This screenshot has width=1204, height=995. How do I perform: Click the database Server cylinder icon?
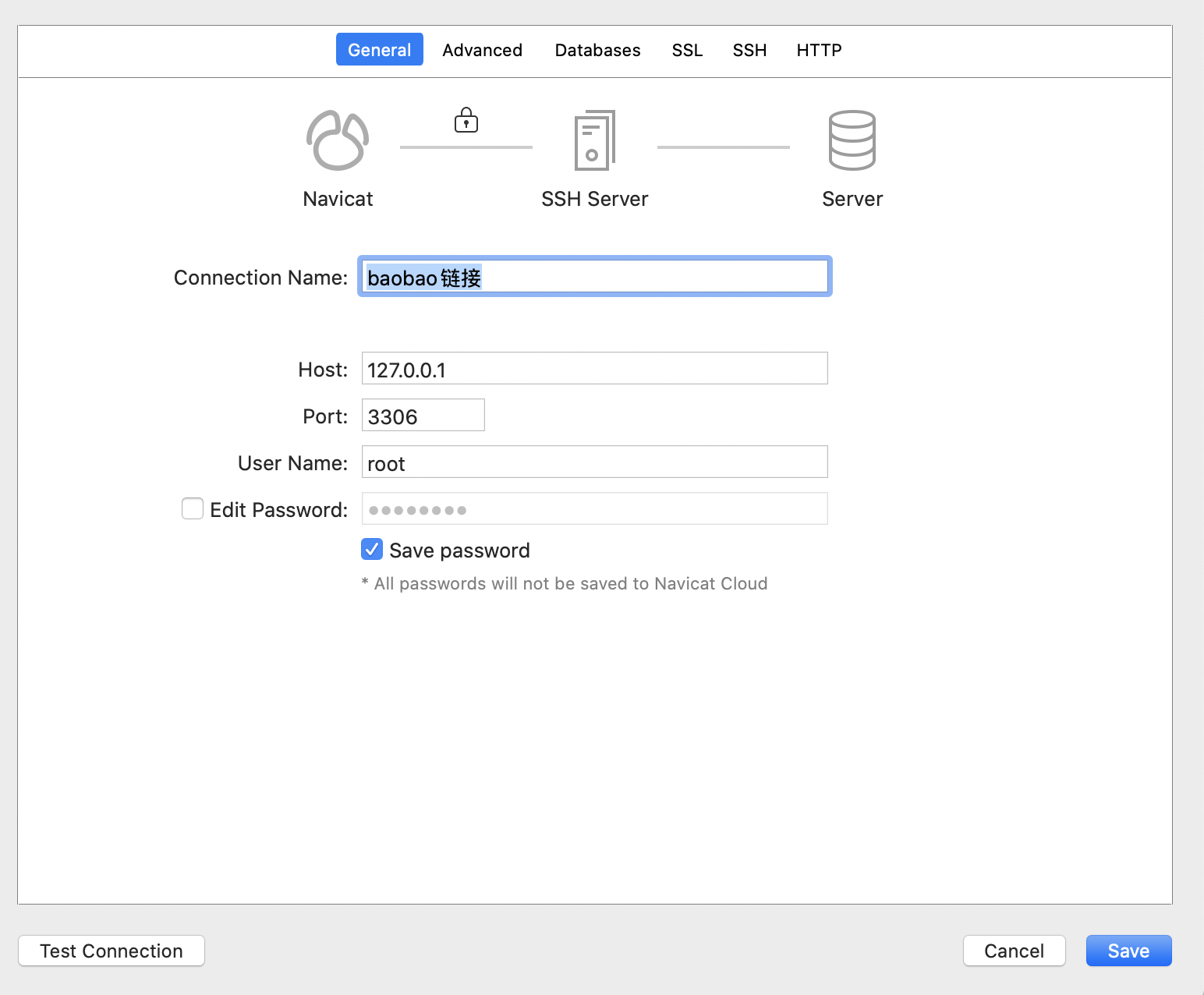coord(852,140)
